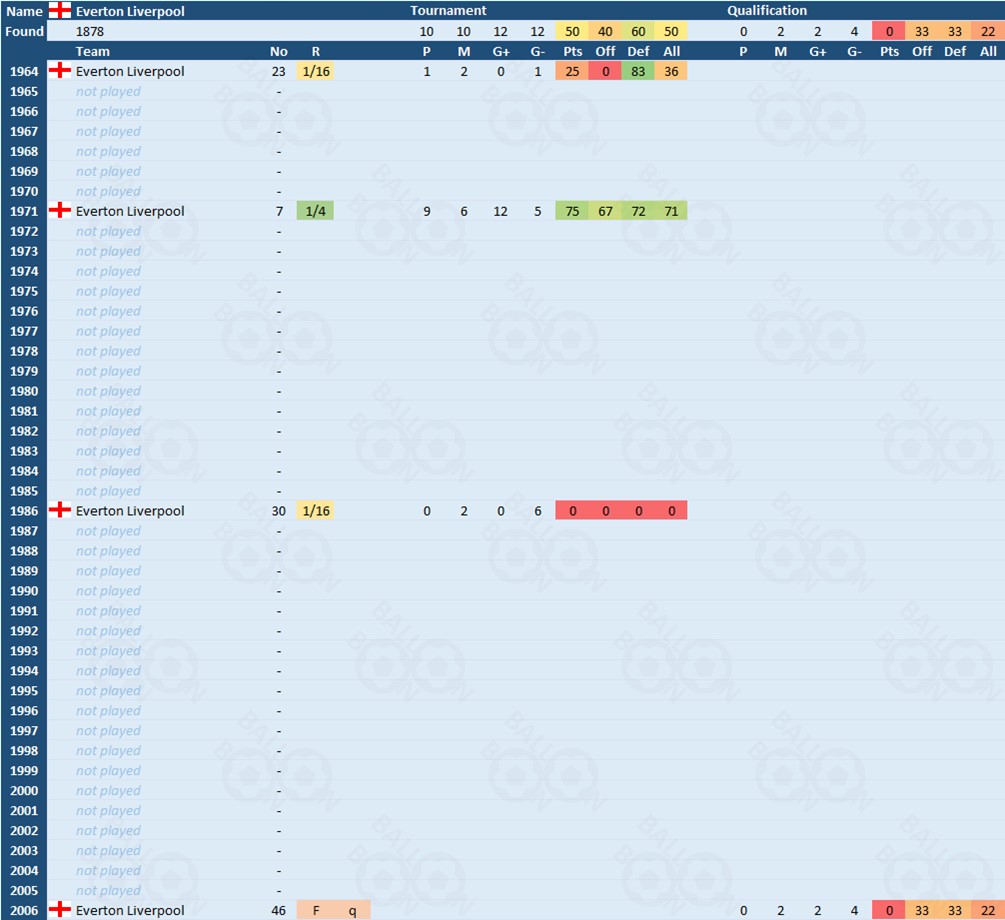Click the England flag in the Name header row
The height and width of the screenshot is (920, 1005).
tap(60, 11)
